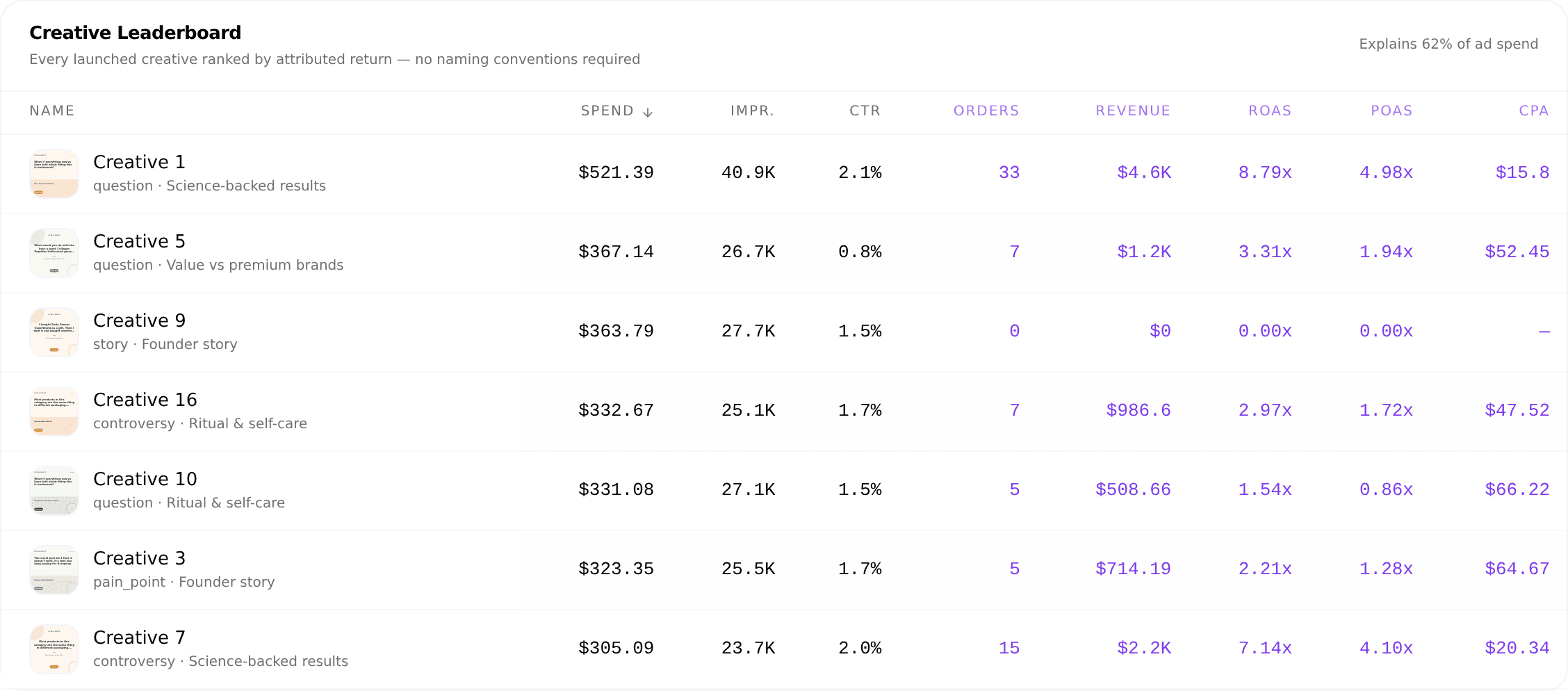Click the $521.39 spend value
The height and width of the screenshot is (691, 1568).
(616, 172)
